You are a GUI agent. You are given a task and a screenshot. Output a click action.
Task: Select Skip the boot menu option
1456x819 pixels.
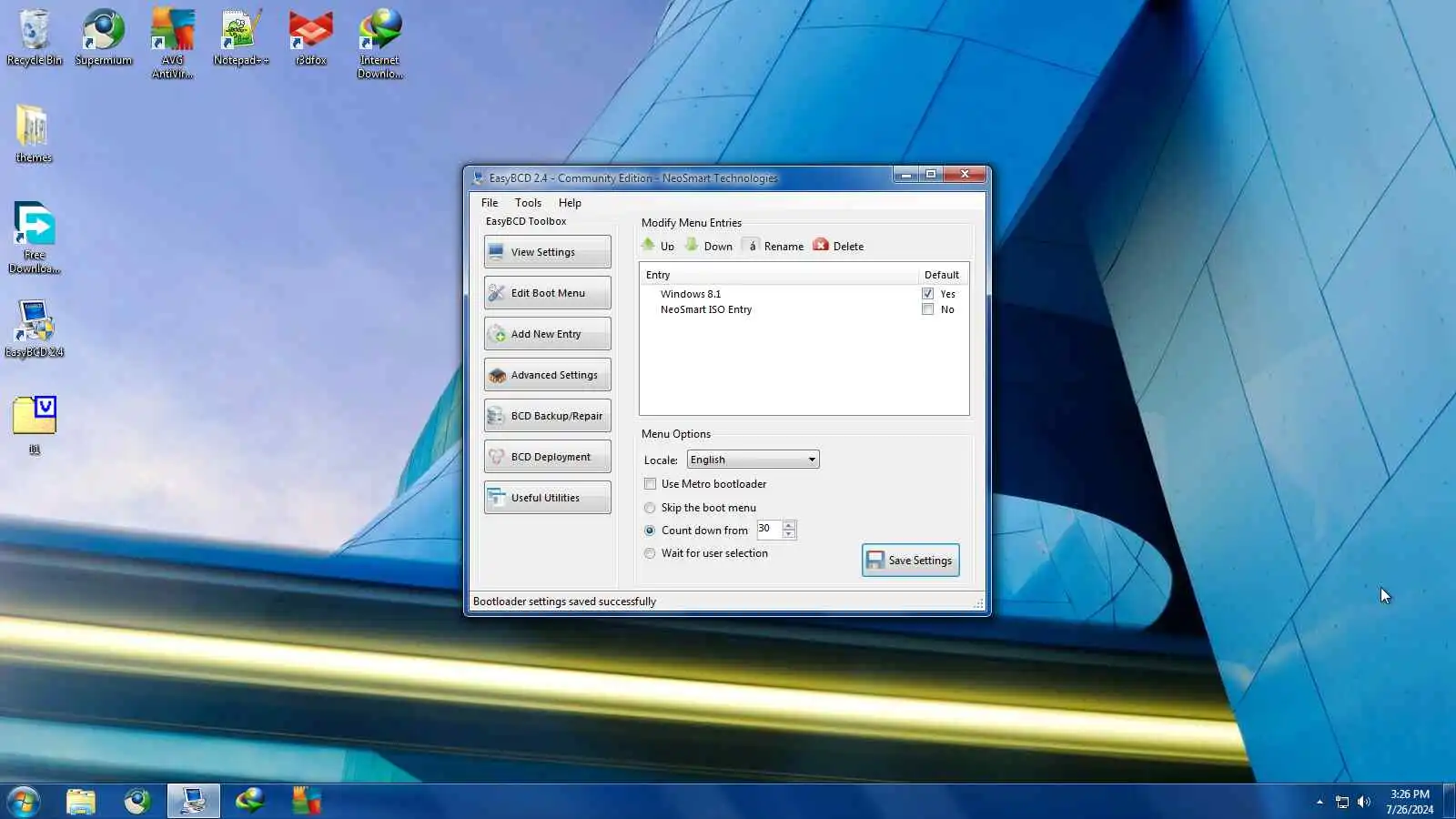(x=650, y=508)
